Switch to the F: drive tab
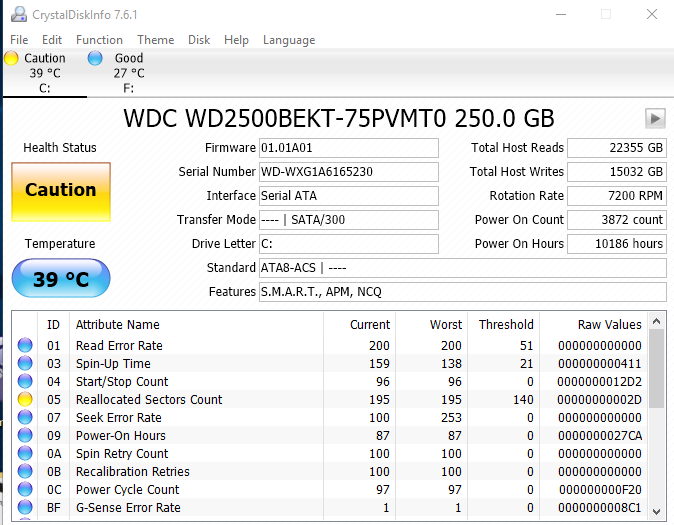This screenshot has width=674, height=525. (x=129, y=73)
